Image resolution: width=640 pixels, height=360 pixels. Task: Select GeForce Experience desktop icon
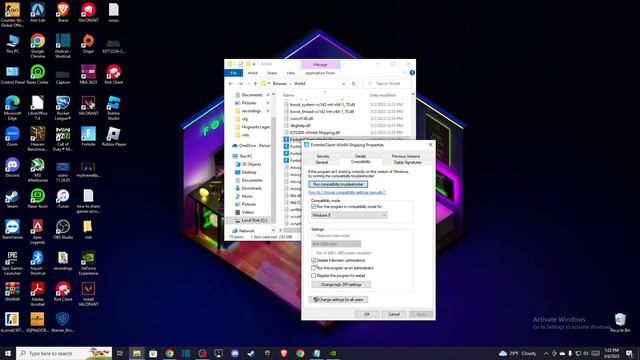pyautogui.click(x=88, y=263)
